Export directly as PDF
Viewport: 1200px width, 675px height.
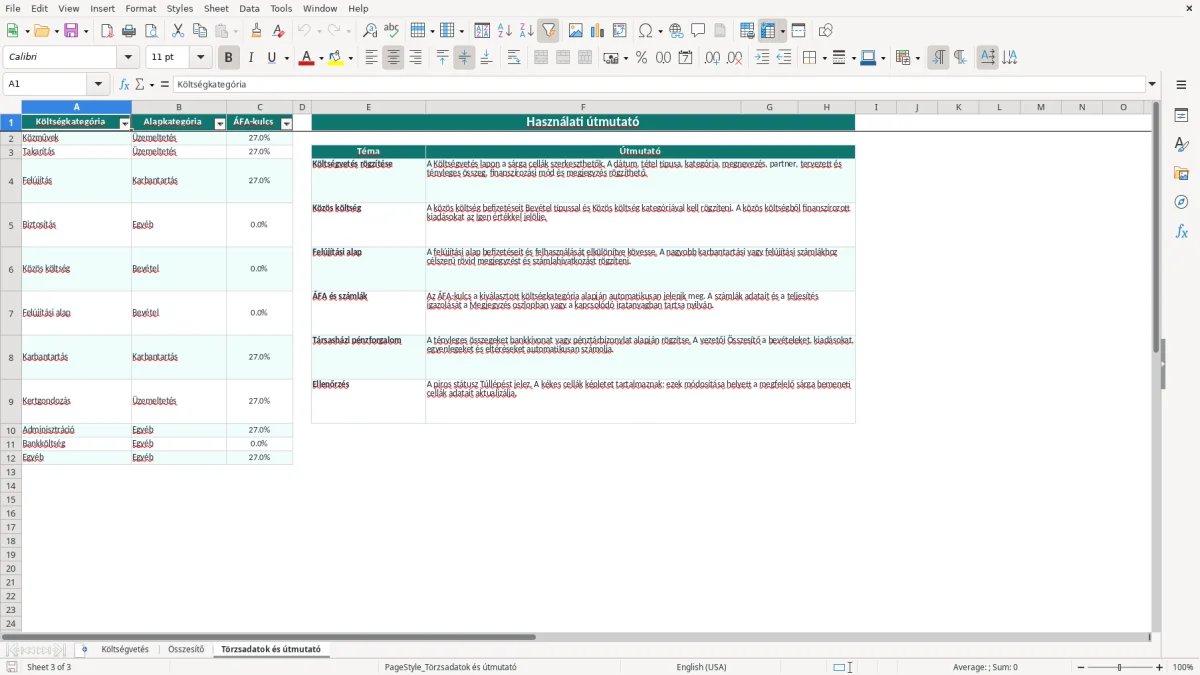107,31
